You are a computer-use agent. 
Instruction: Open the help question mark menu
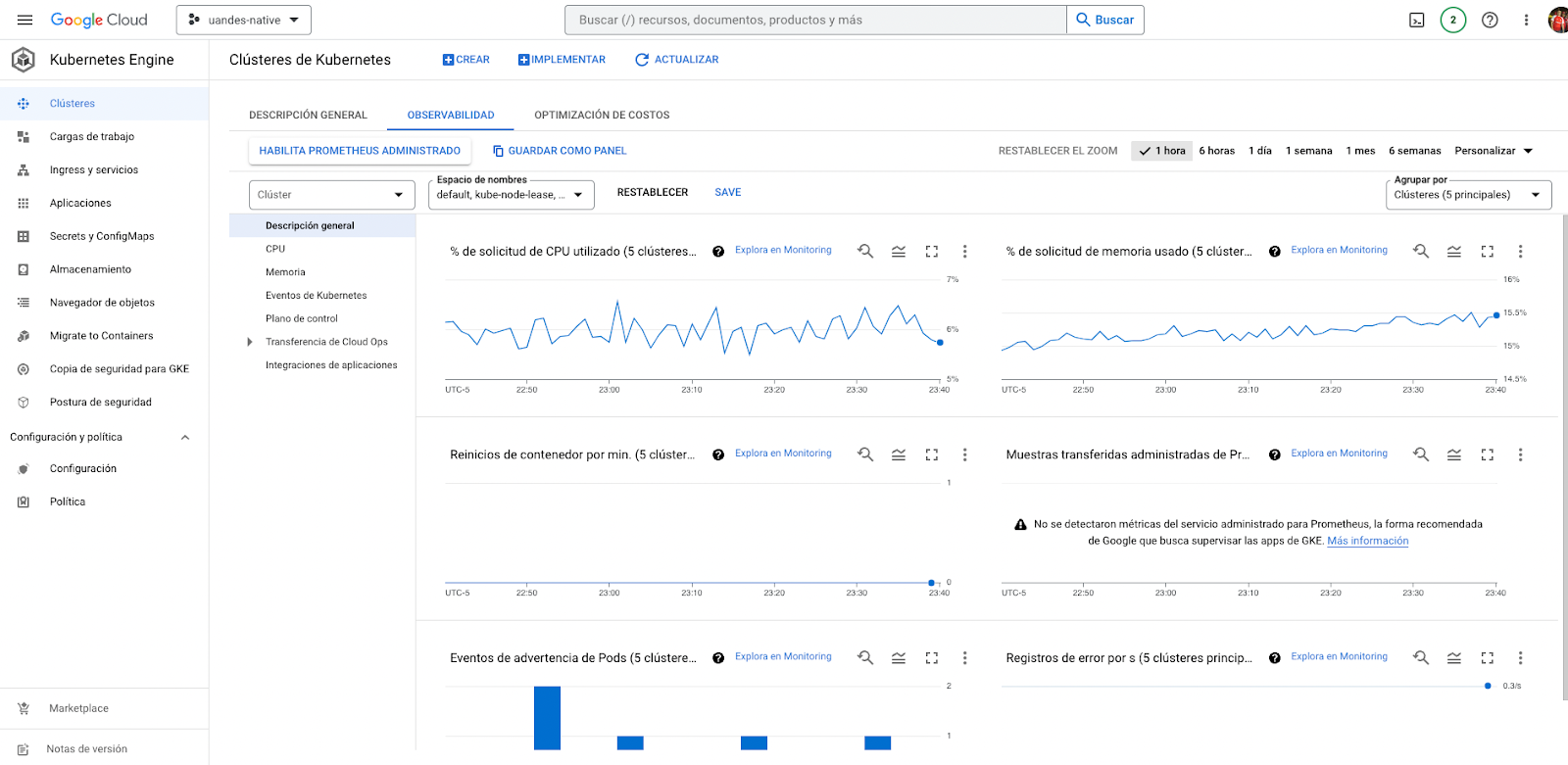[1490, 20]
